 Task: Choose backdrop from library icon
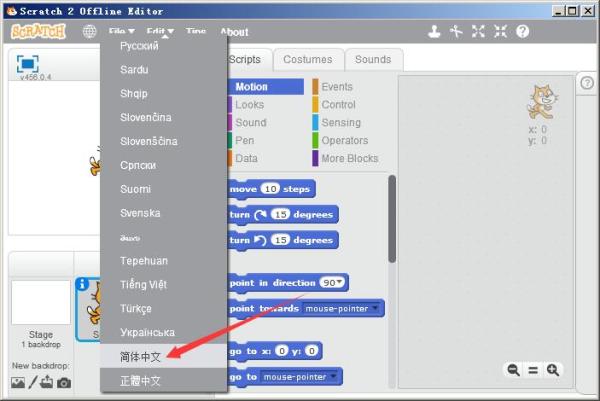[18, 382]
